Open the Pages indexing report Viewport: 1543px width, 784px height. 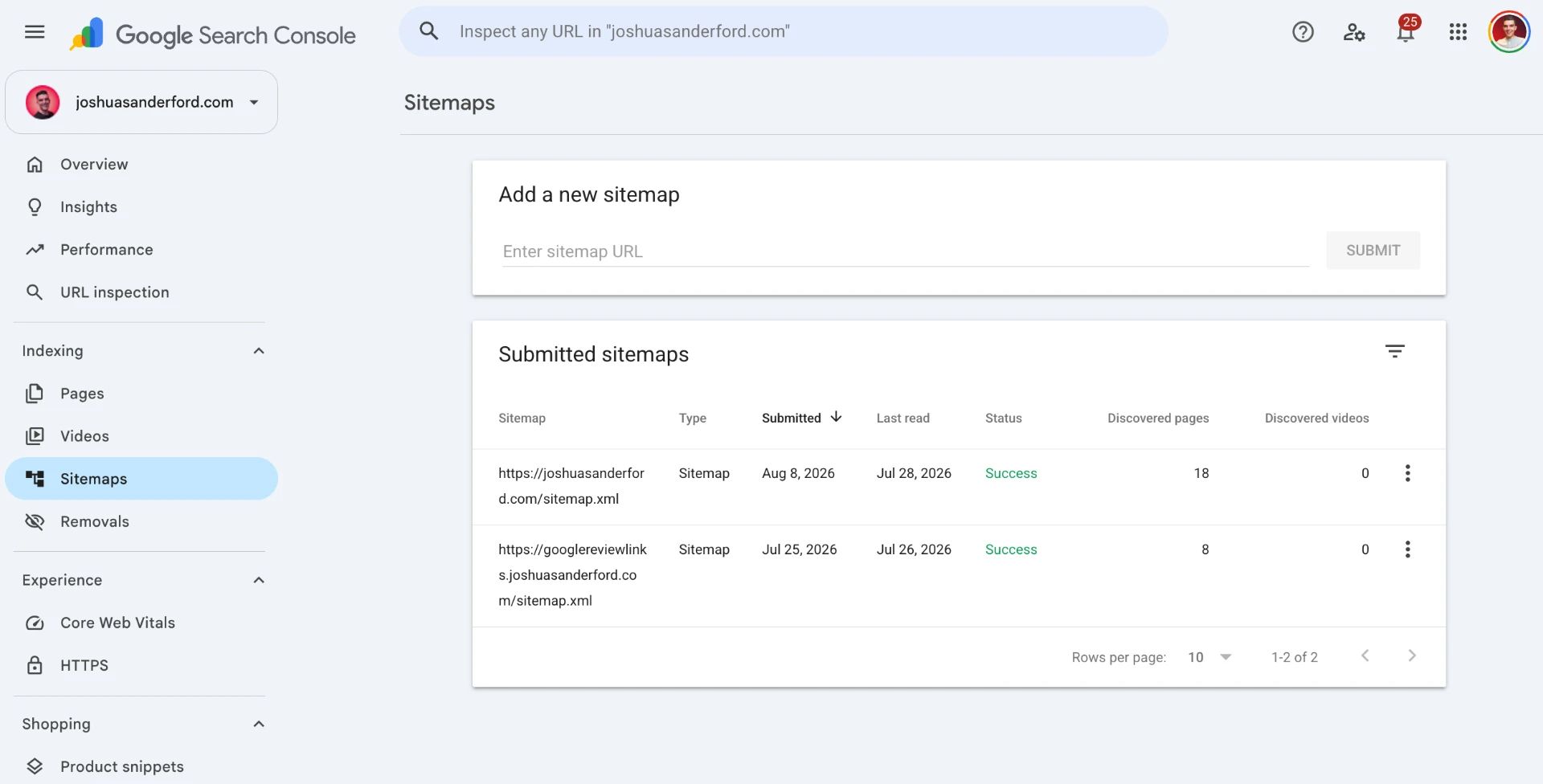tap(141, 394)
